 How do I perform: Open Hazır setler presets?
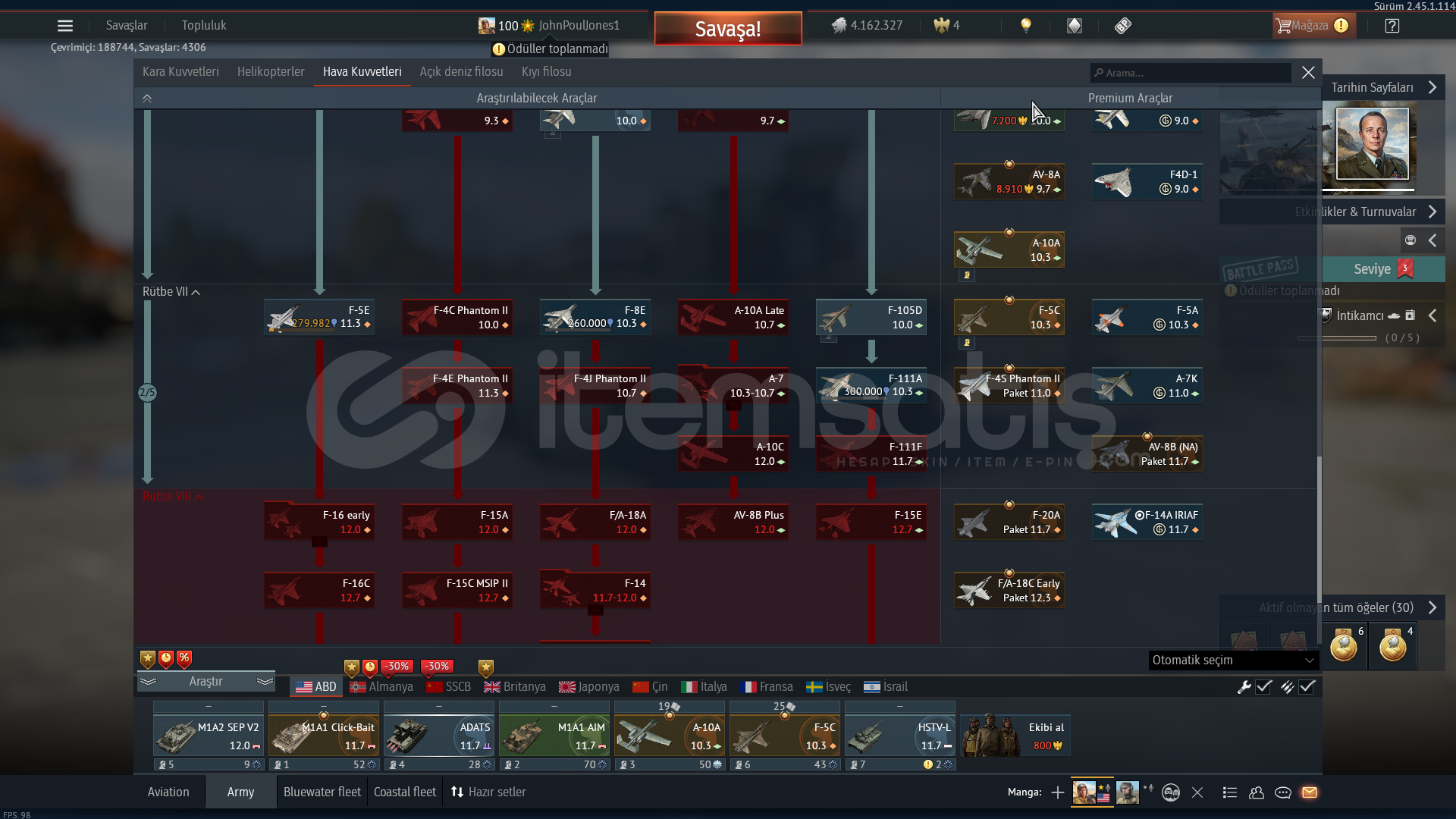[488, 792]
